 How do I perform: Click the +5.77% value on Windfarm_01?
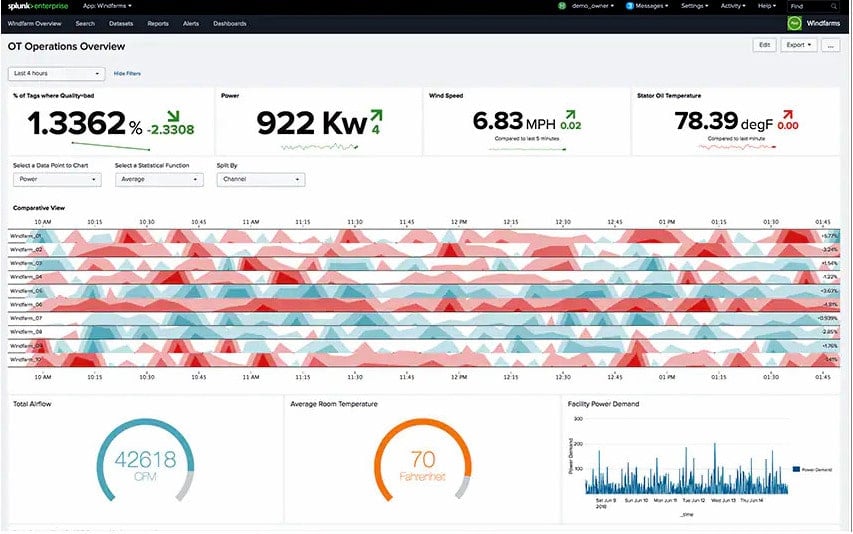point(830,236)
